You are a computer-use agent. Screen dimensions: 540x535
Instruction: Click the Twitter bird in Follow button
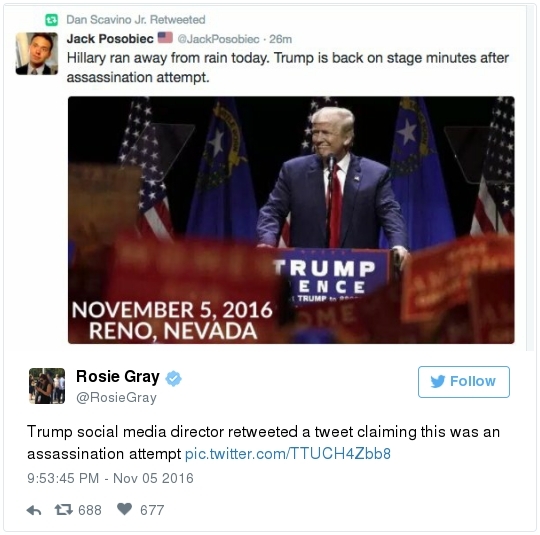437,382
